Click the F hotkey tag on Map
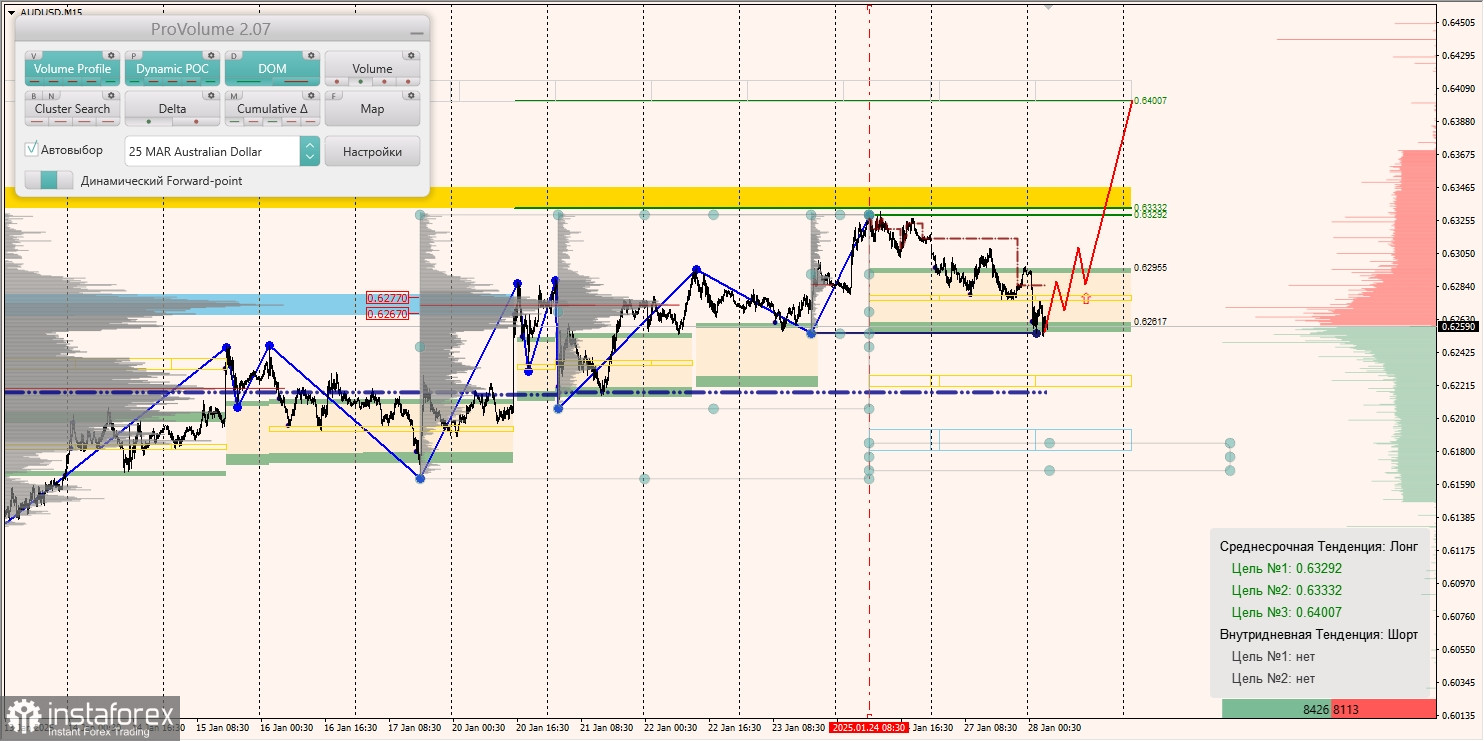Viewport: 1484px width, 741px height. 334,96
